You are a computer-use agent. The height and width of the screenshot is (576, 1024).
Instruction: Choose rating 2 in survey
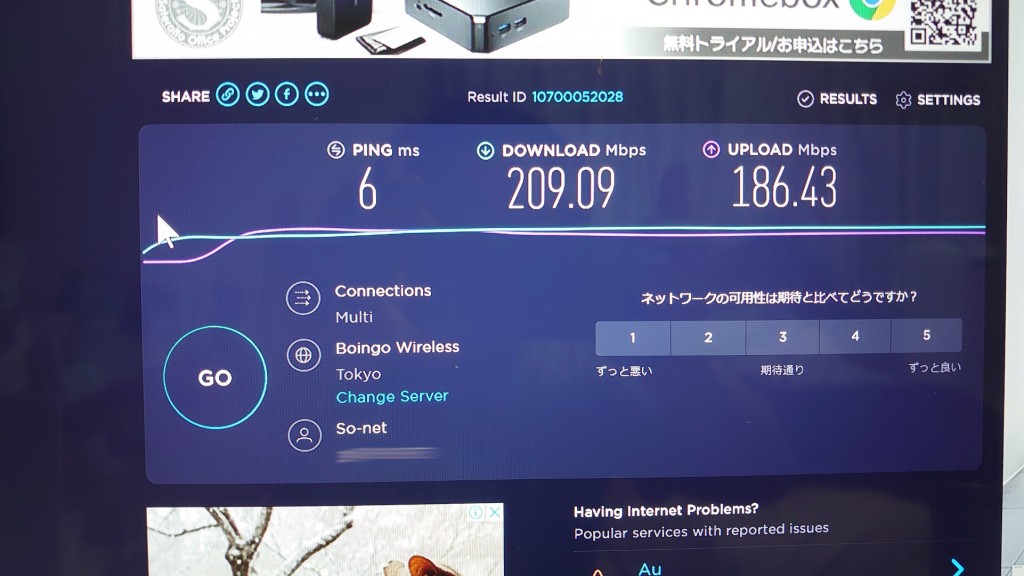(x=708, y=338)
